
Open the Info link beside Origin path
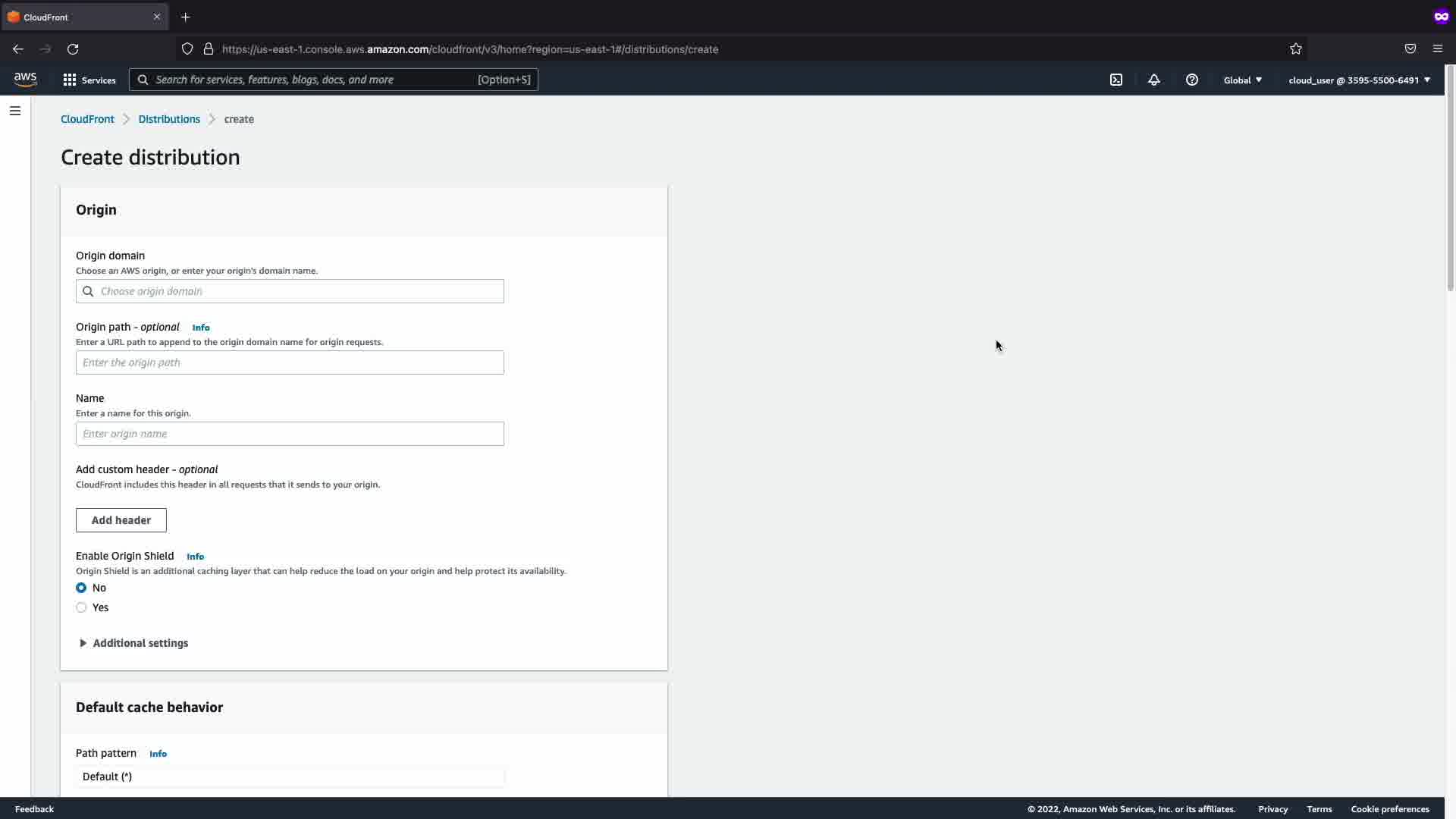tap(201, 328)
